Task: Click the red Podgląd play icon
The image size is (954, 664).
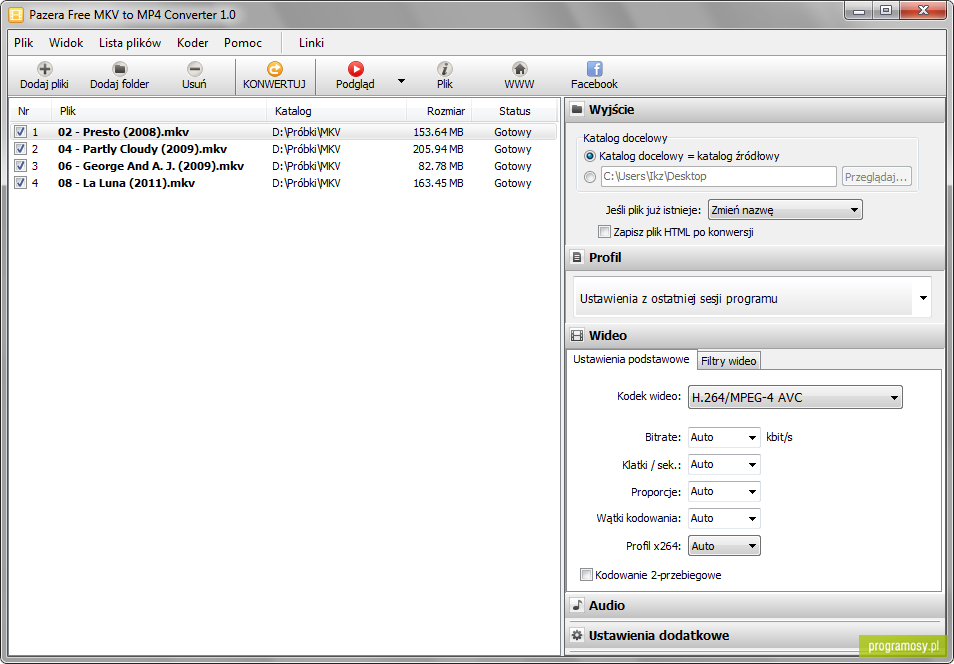Action: tap(355, 68)
